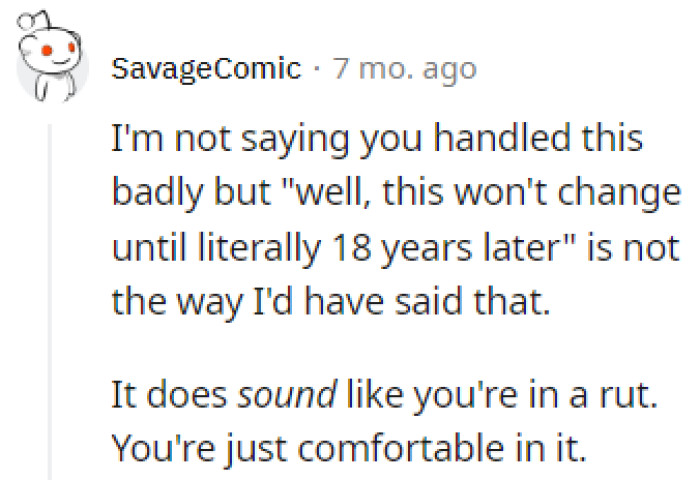Click the dot separator after the SavageComic username
This screenshot has width=700, height=480.
[x=316, y=69]
